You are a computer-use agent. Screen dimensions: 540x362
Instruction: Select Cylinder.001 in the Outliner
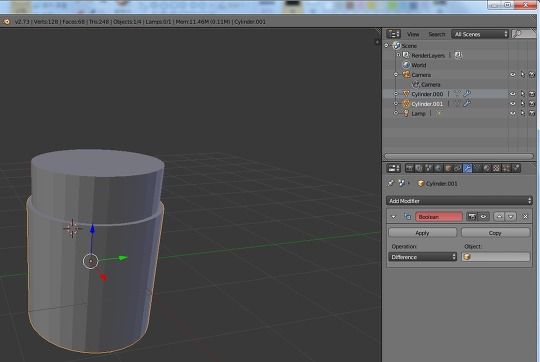(427, 104)
